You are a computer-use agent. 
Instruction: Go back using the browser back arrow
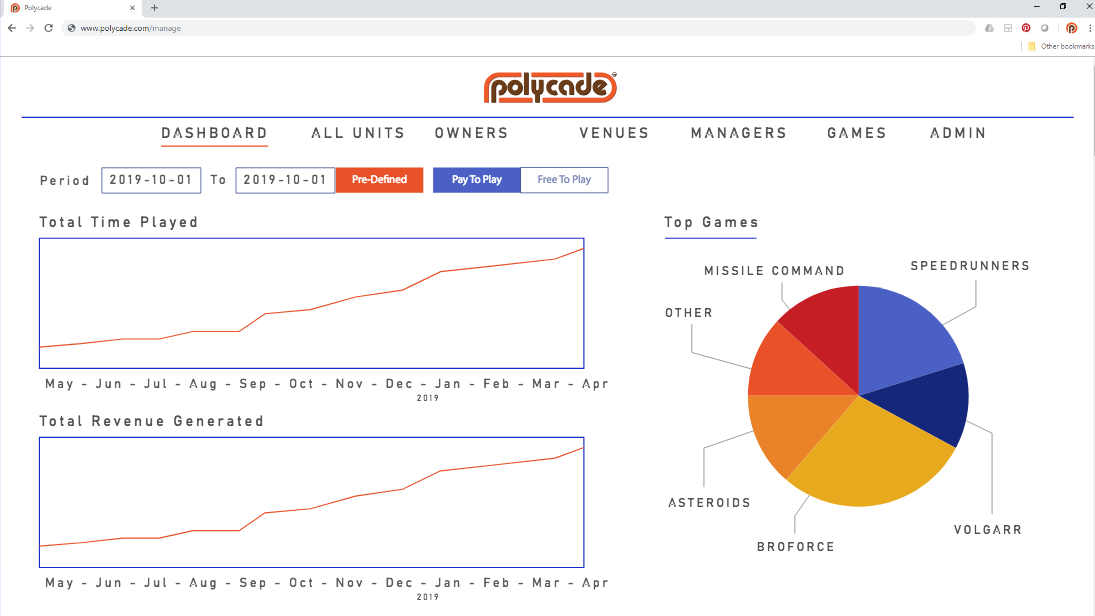[x=12, y=28]
